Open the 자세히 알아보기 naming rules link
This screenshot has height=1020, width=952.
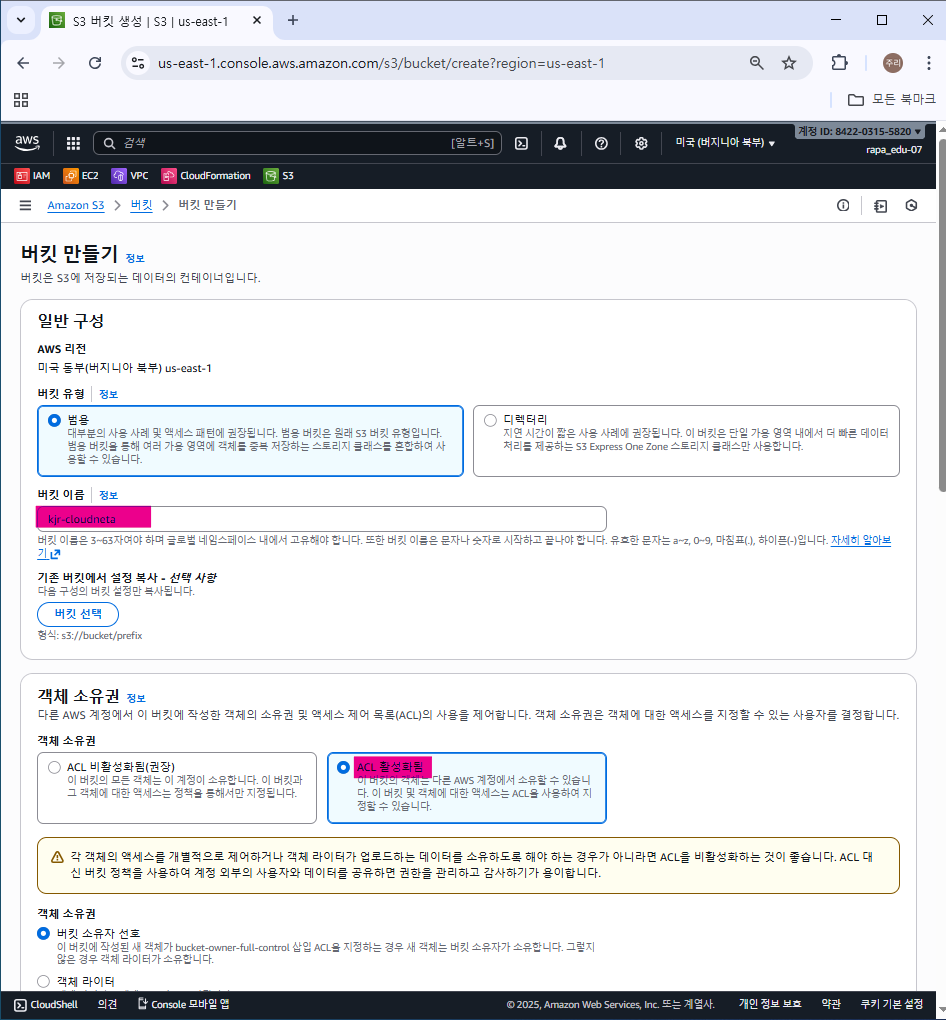coord(860,540)
